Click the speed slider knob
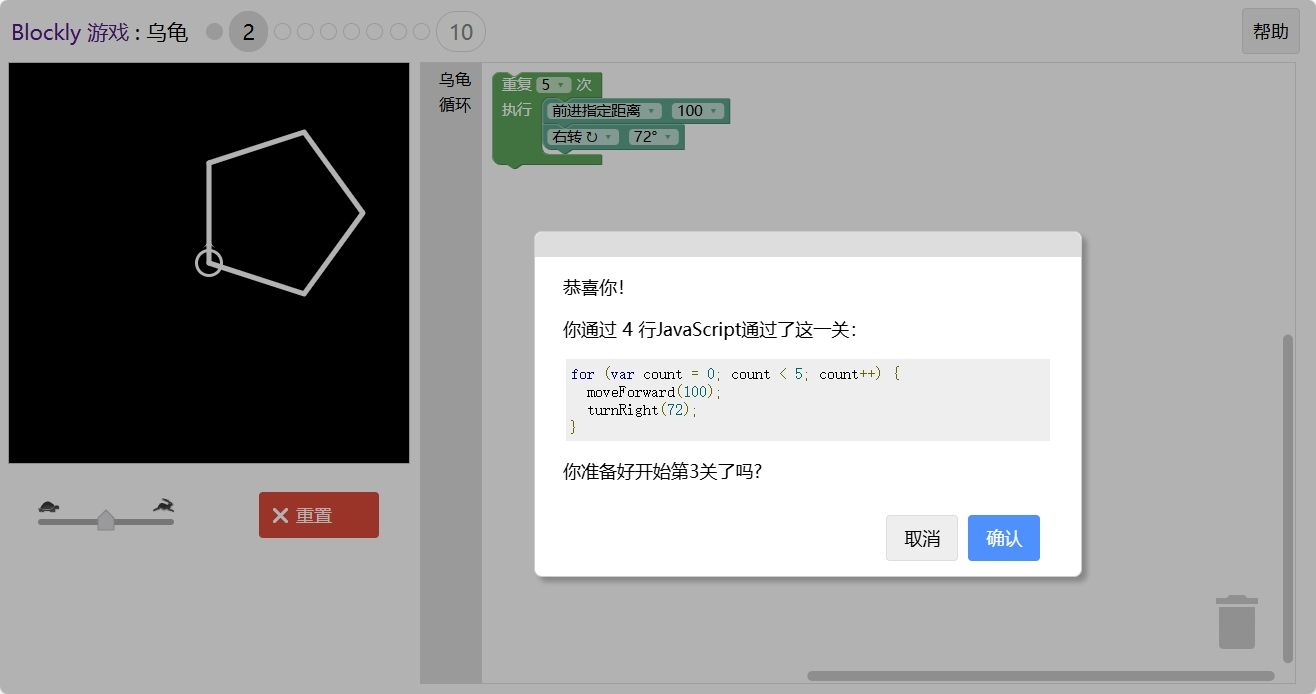Image resolution: width=1316 pixels, height=694 pixels. click(x=106, y=520)
